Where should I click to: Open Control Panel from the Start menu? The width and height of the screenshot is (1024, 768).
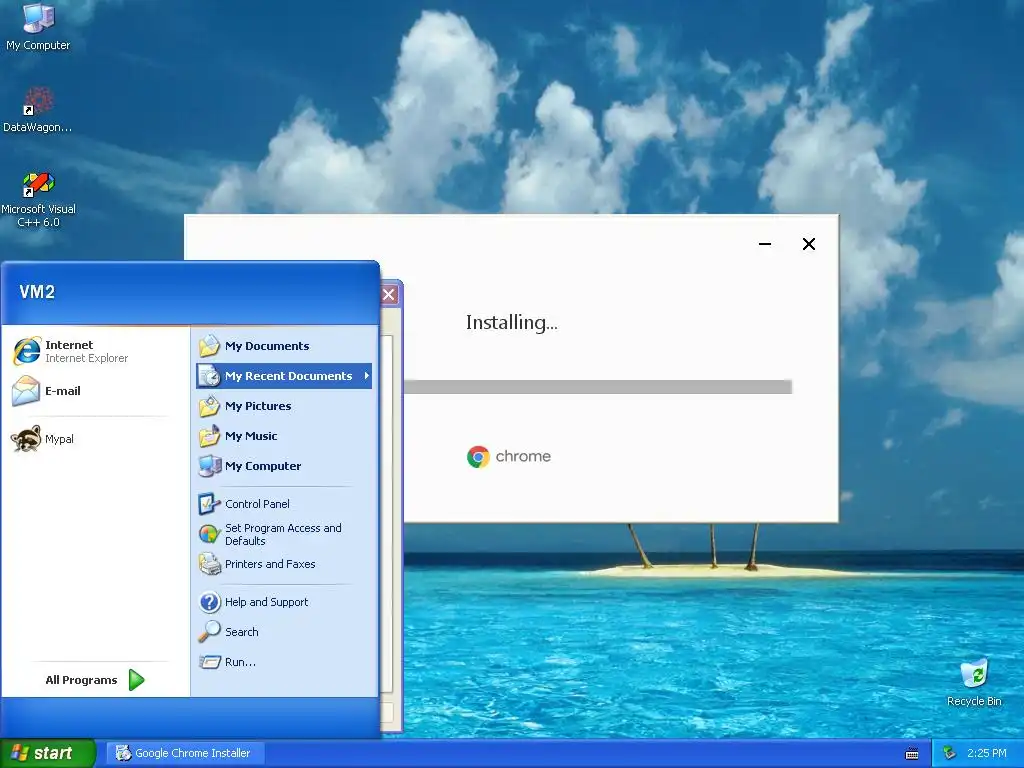(x=284, y=504)
